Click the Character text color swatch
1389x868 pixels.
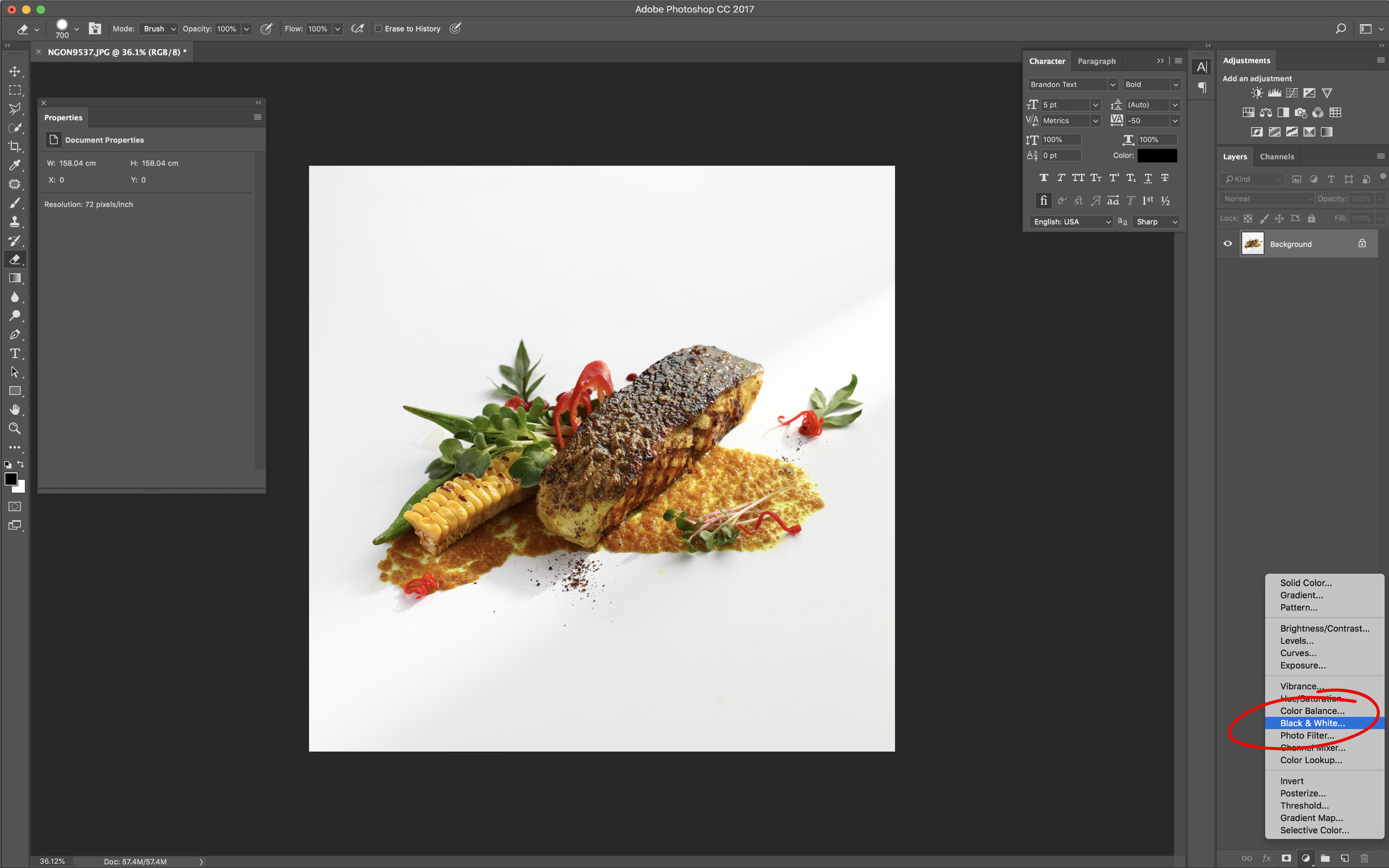(1157, 155)
